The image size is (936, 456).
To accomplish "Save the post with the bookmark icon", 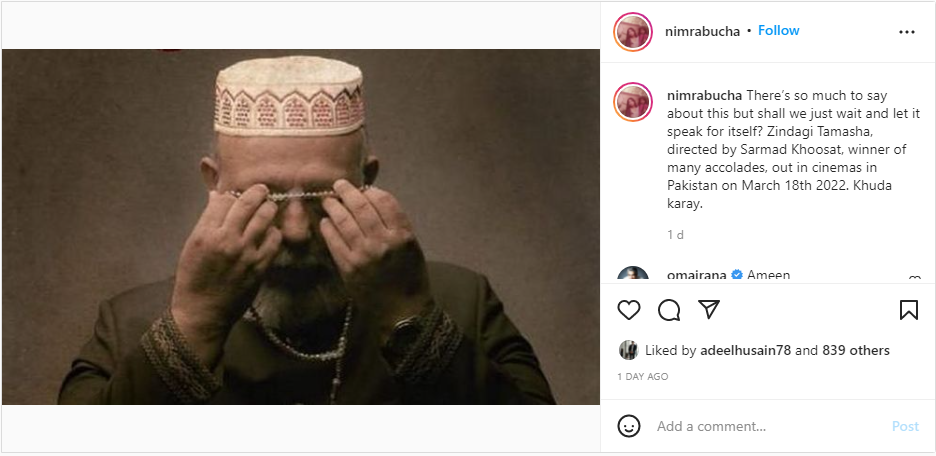I will 908,310.
